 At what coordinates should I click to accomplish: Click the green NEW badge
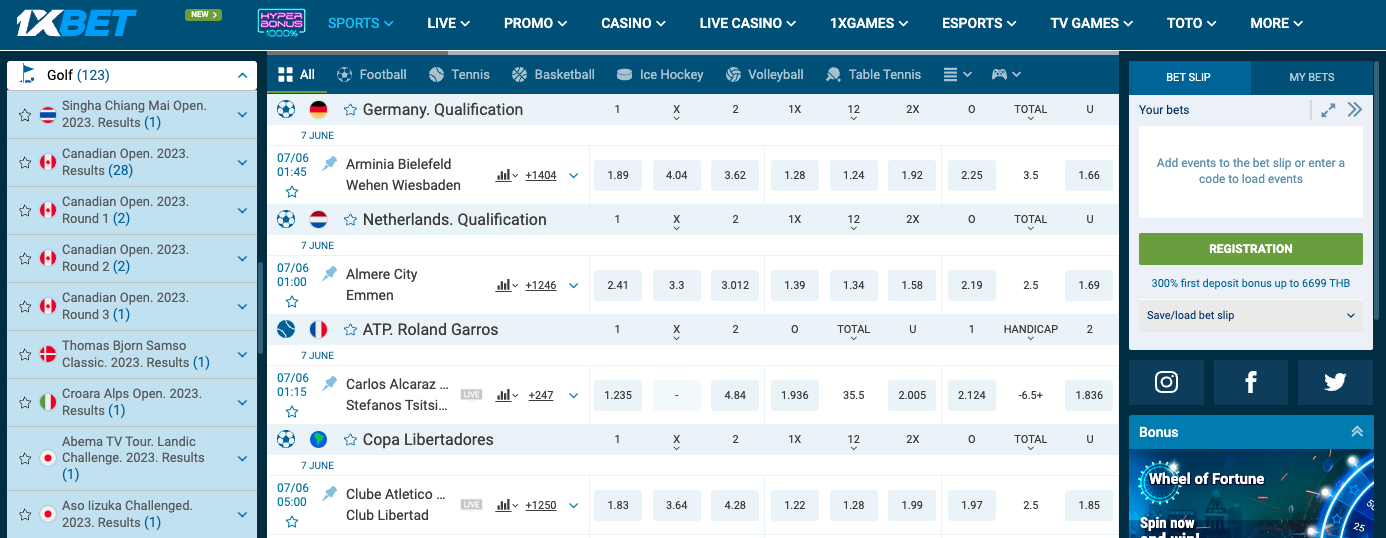[x=203, y=15]
